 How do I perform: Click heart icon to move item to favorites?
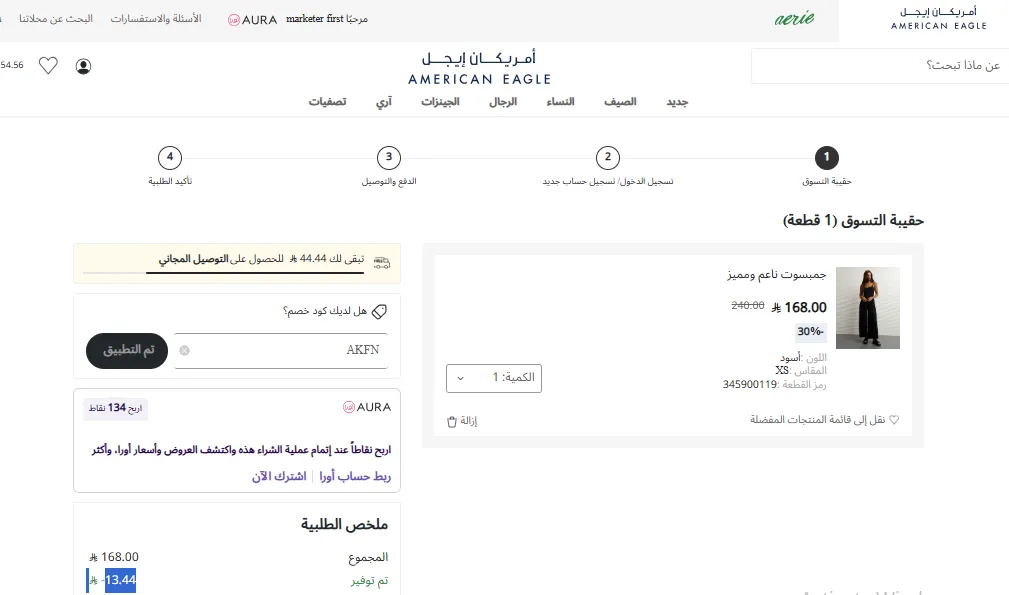pos(894,419)
